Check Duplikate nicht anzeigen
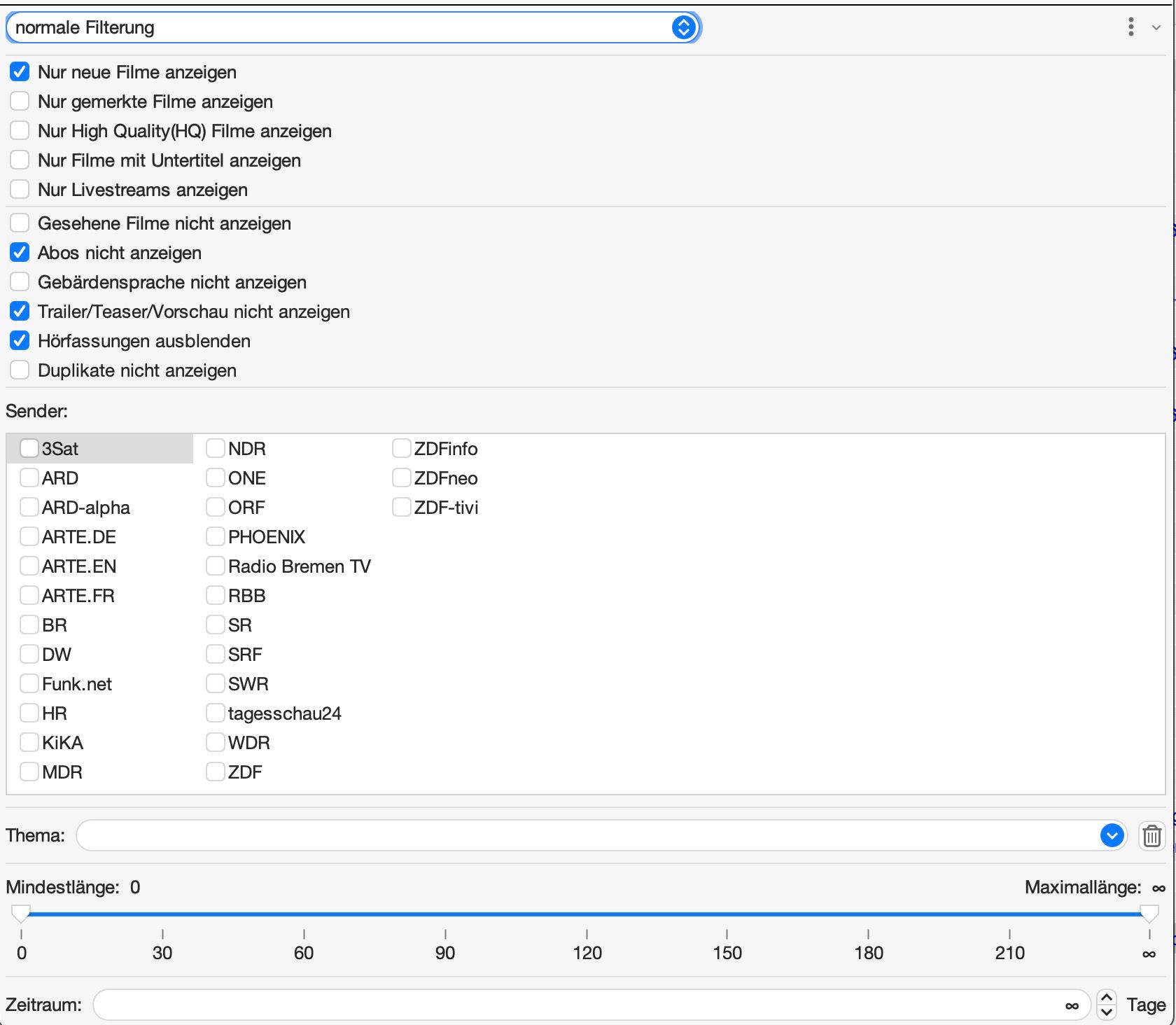 (20, 370)
